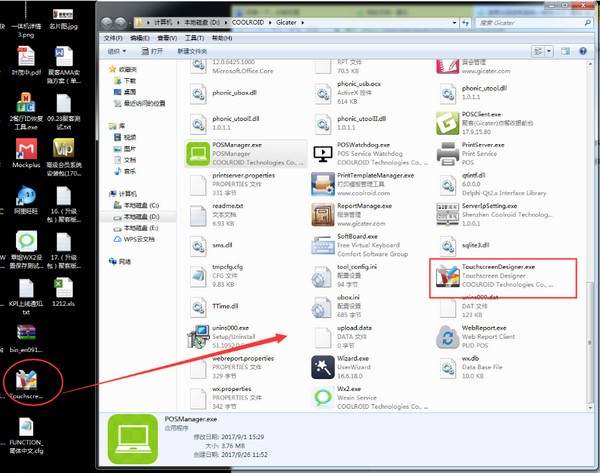The image size is (600, 473).
Task: Select the Wizard.exe magic wand icon
Action: (323, 367)
